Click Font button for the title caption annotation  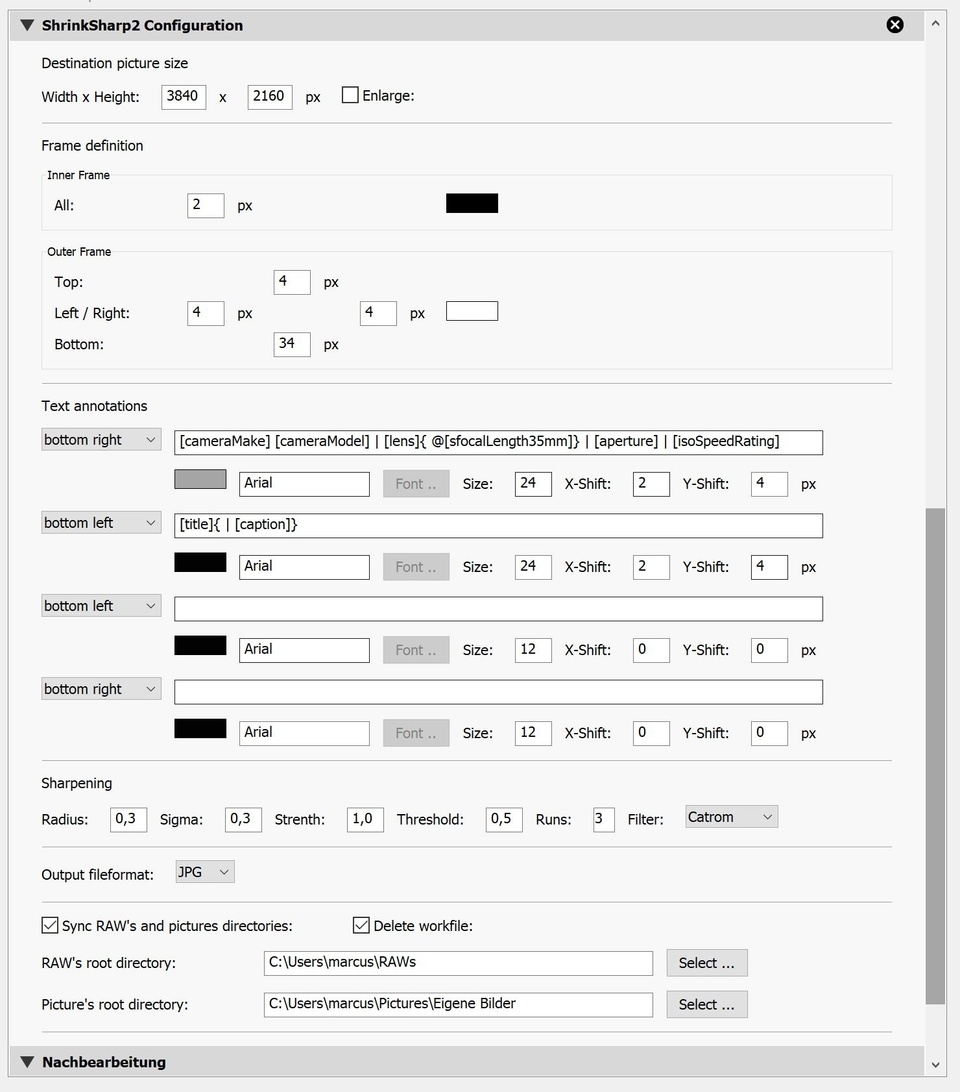[x=415, y=567]
